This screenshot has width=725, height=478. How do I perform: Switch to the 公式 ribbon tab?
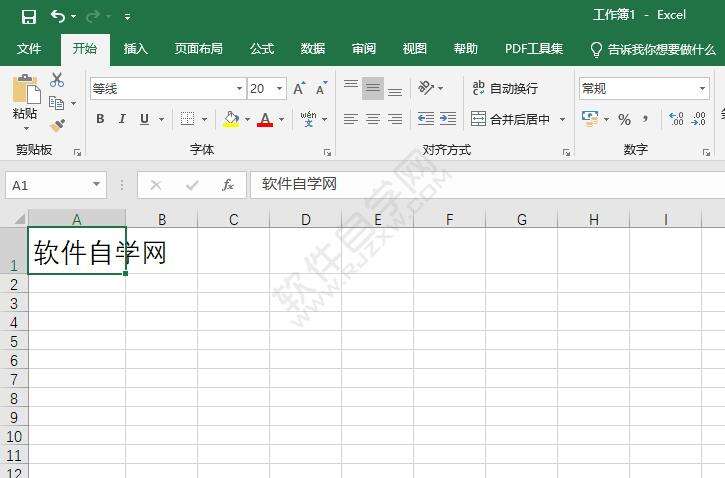coord(262,49)
